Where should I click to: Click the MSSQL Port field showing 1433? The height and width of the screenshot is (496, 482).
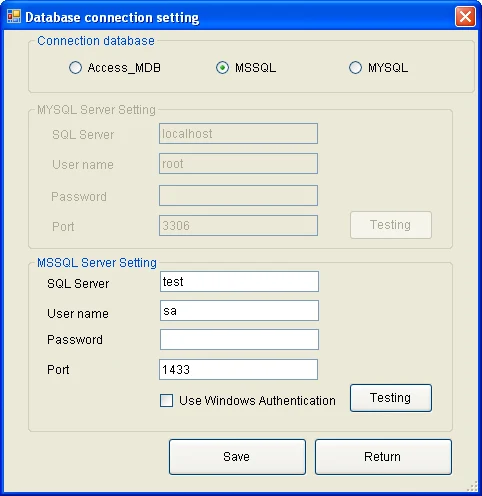click(238, 369)
